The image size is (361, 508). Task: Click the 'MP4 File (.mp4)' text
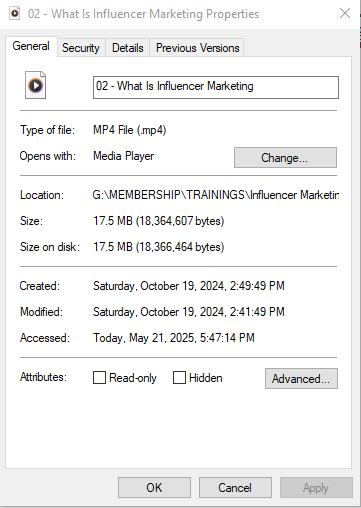tap(130, 130)
